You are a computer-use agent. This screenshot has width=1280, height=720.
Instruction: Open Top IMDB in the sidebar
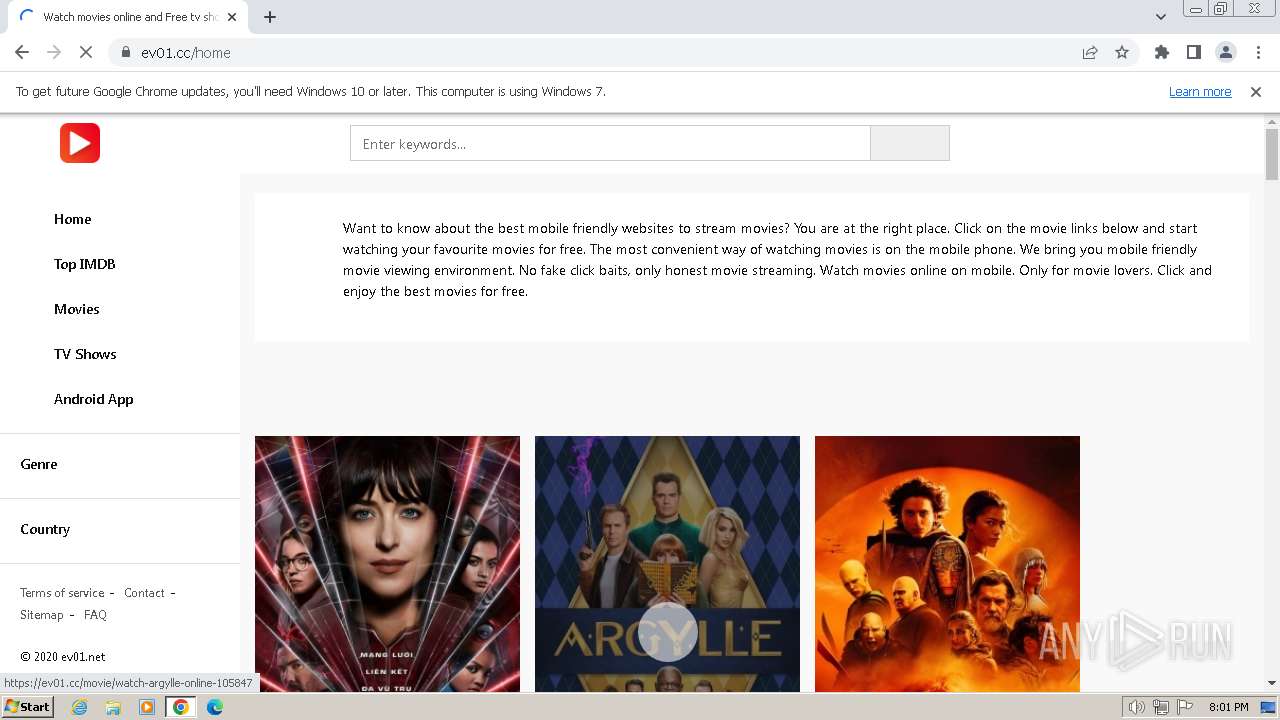click(85, 264)
